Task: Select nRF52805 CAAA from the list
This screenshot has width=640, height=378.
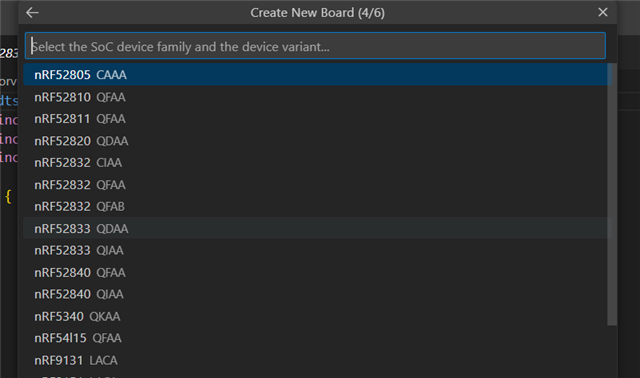Action: point(317,75)
